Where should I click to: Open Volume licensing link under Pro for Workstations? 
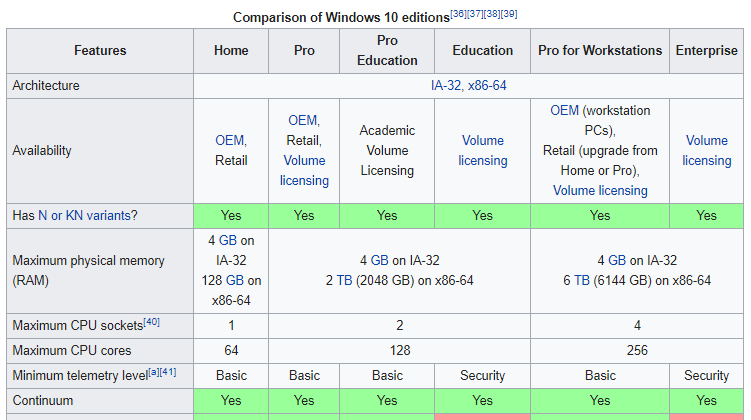(x=600, y=191)
